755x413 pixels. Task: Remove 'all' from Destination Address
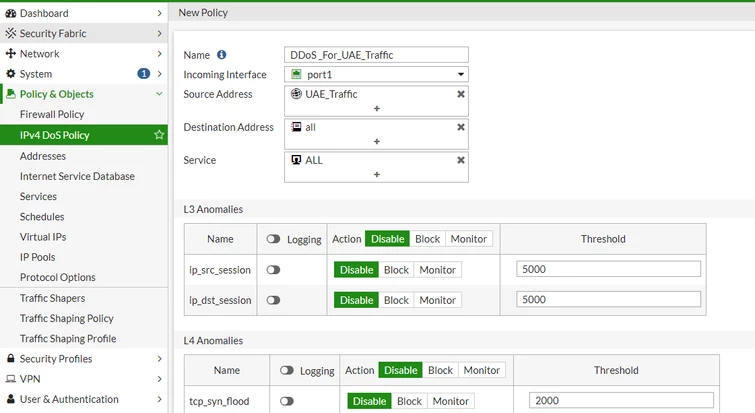[461, 127]
